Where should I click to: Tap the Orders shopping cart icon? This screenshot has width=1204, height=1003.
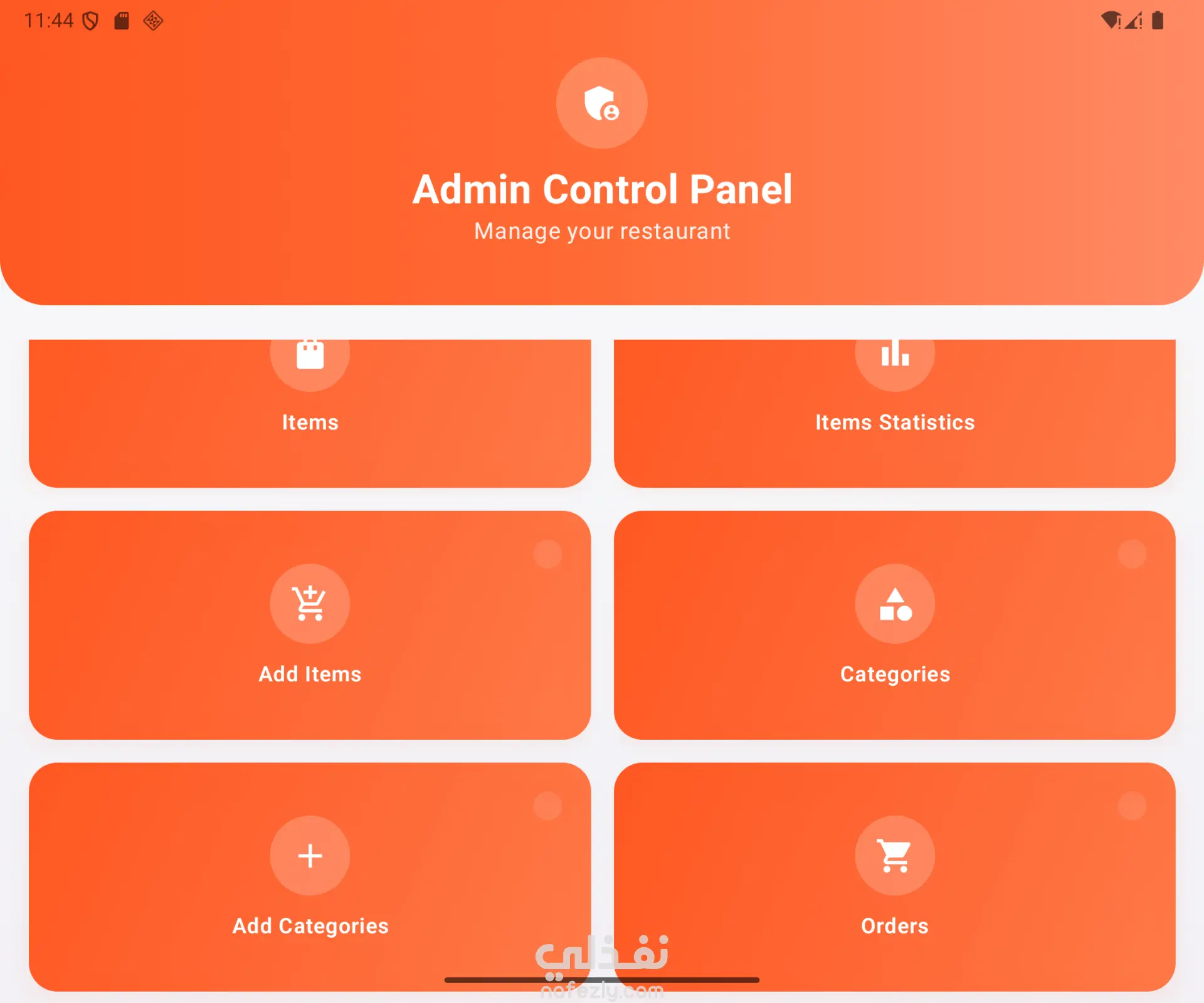point(895,856)
